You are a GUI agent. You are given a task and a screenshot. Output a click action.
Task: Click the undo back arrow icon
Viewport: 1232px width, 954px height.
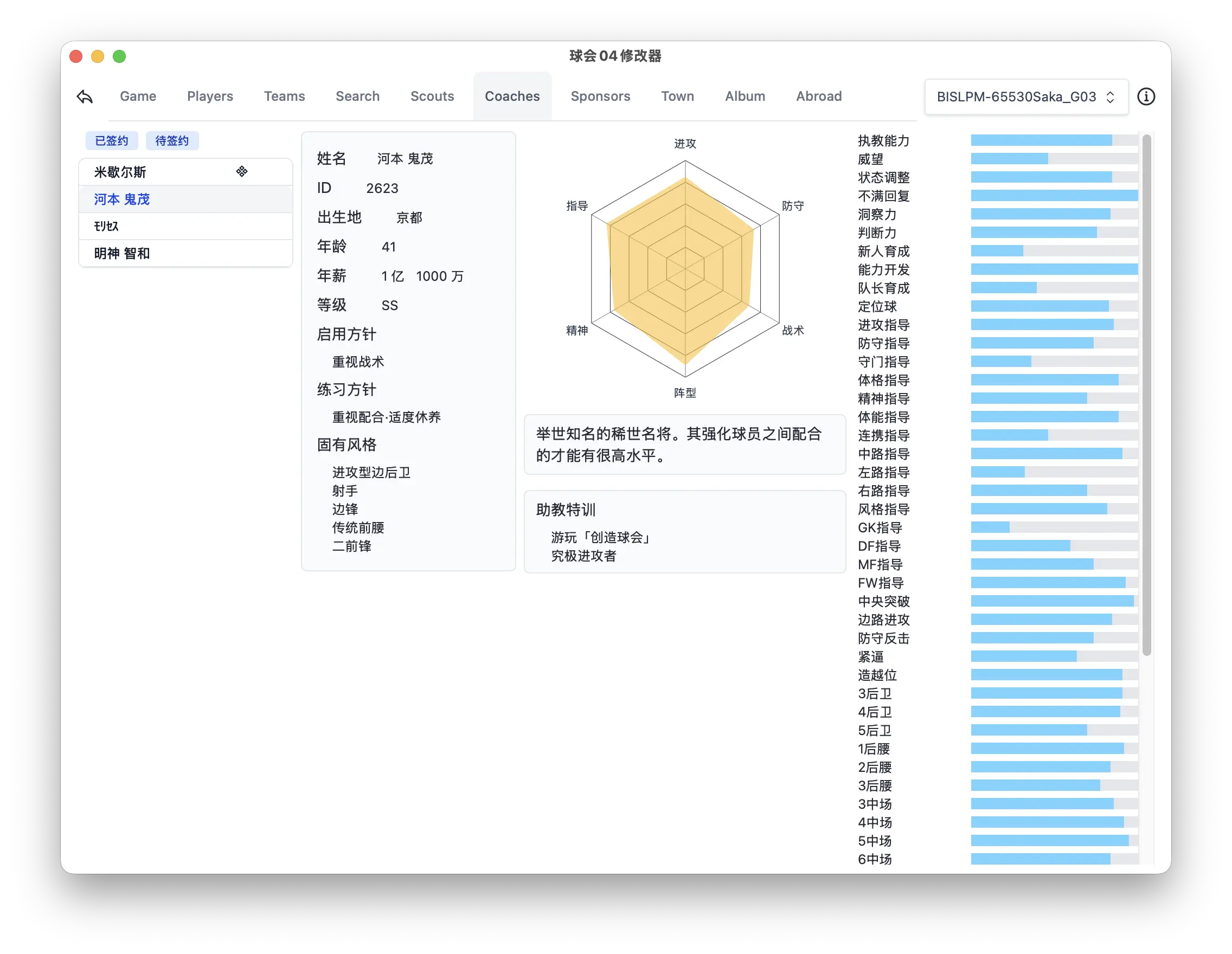[85, 96]
